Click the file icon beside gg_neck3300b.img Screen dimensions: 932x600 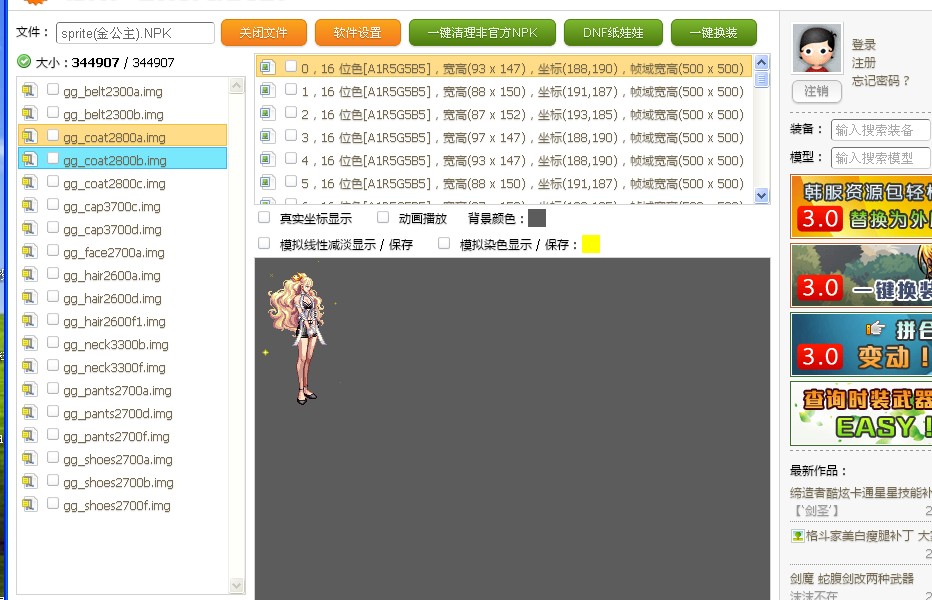[x=29, y=344]
